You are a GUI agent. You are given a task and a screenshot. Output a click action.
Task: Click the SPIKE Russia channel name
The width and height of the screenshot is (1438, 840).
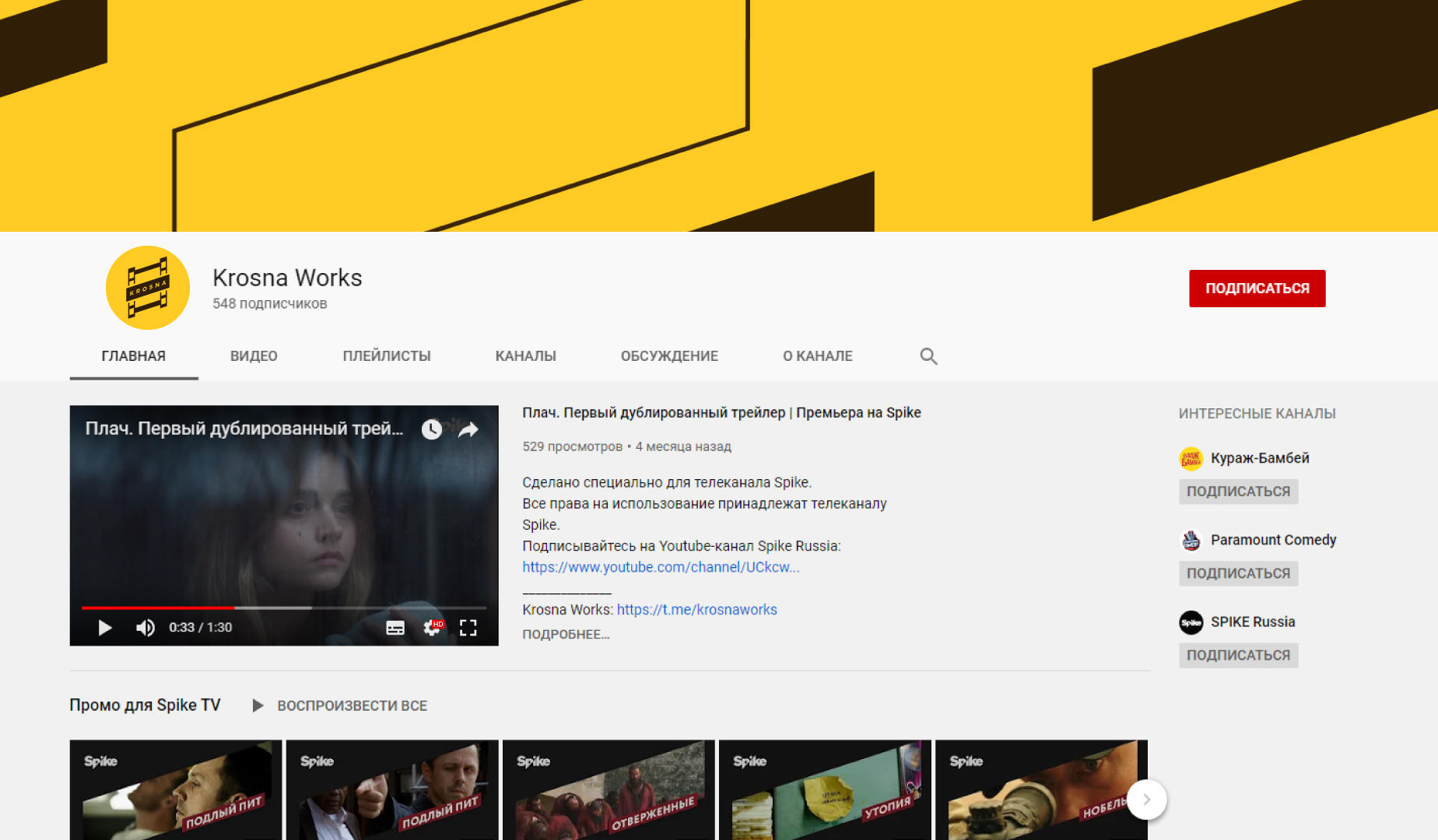(1253, 622)
